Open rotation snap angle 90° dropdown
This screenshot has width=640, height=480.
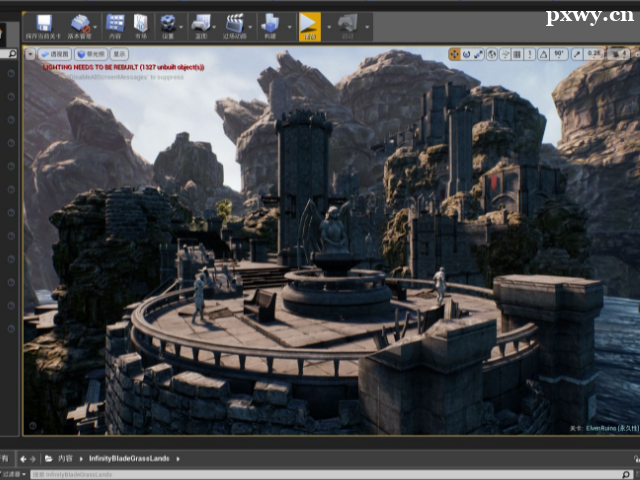pyautogui.click(x=559, y=54)
